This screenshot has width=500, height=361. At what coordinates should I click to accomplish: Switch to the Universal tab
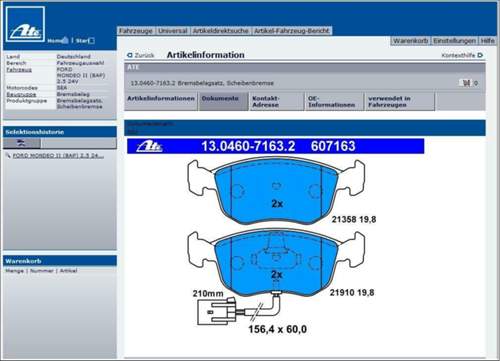173,31
